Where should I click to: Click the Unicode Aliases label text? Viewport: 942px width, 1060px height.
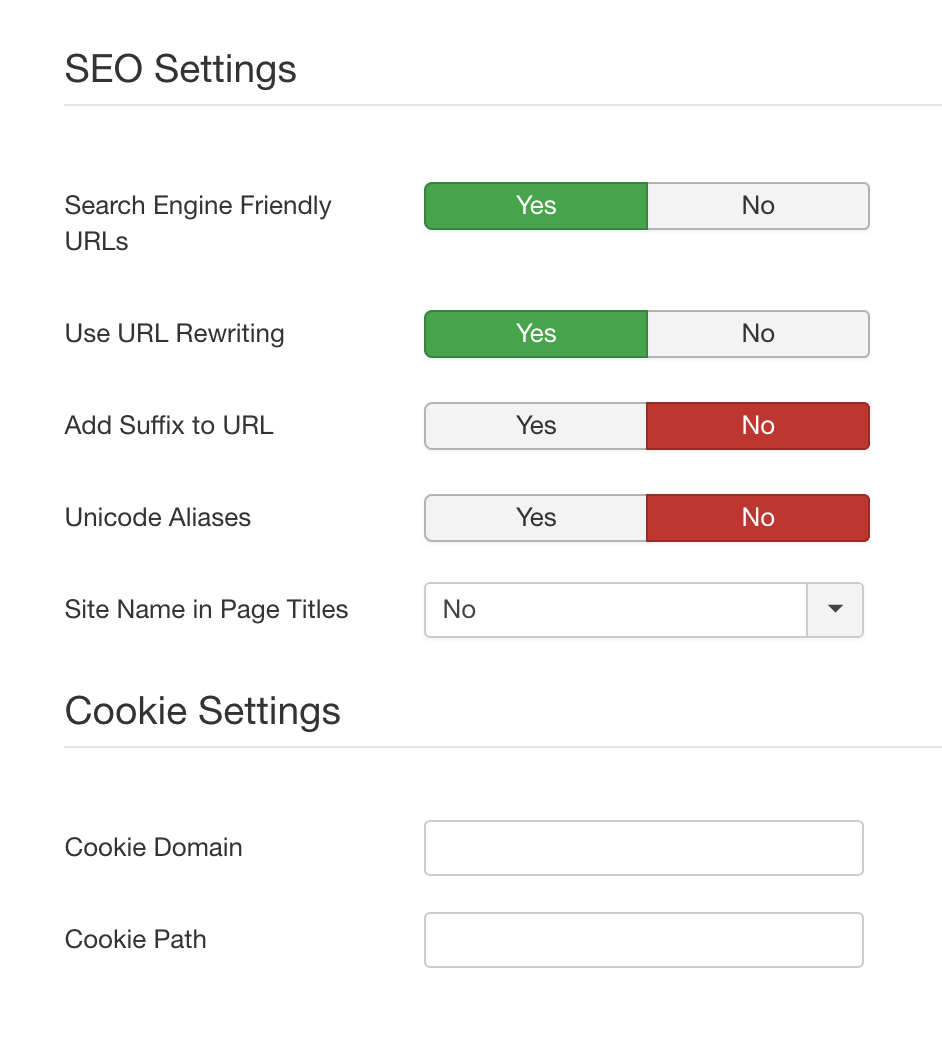point(158,518)
